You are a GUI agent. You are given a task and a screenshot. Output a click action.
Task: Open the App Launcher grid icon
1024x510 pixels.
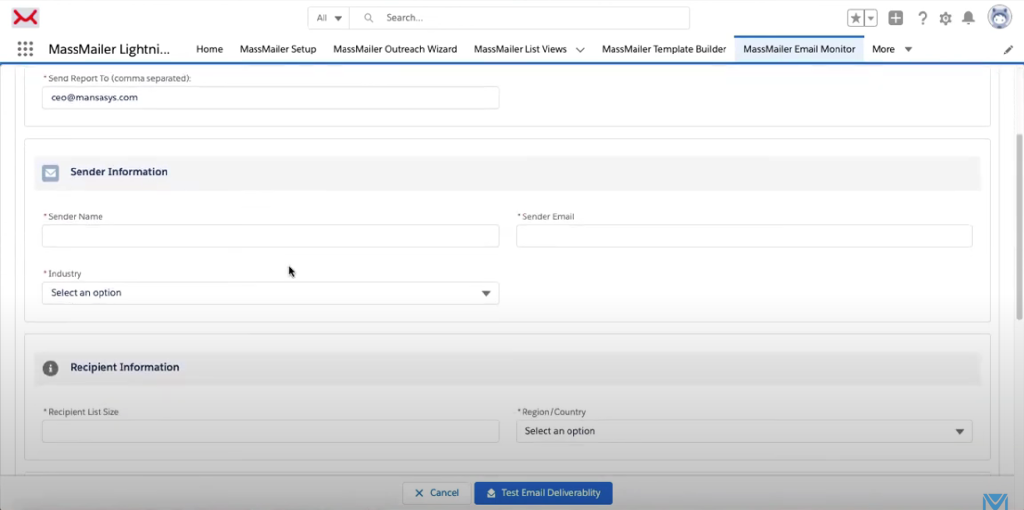(25, 49)
